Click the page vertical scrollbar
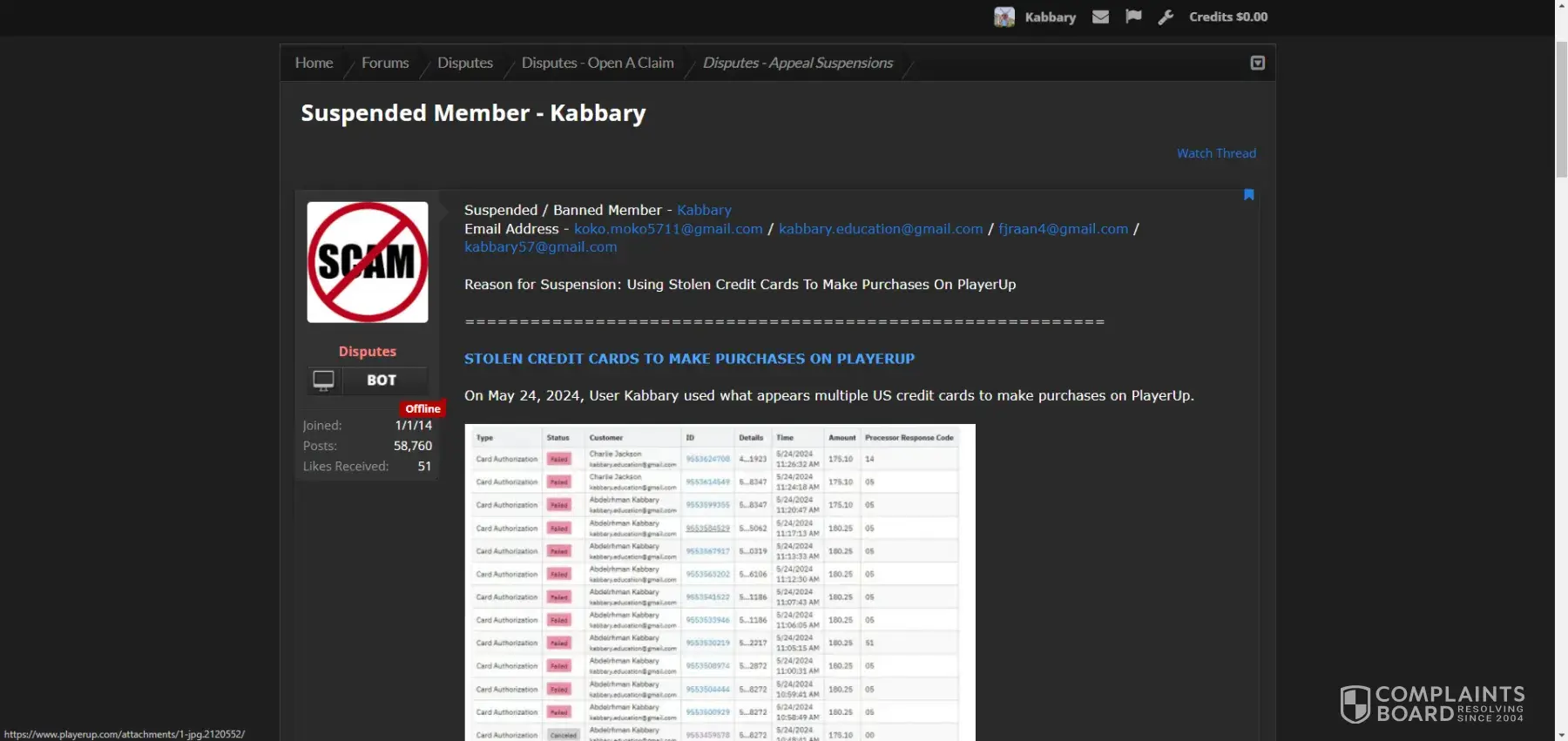 pyautogui.click(x=1561, y=348)
